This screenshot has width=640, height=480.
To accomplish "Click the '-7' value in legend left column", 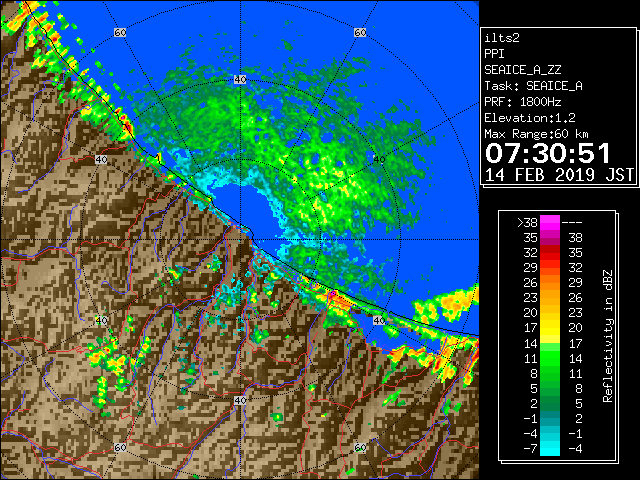I will [x=530, y=449].
